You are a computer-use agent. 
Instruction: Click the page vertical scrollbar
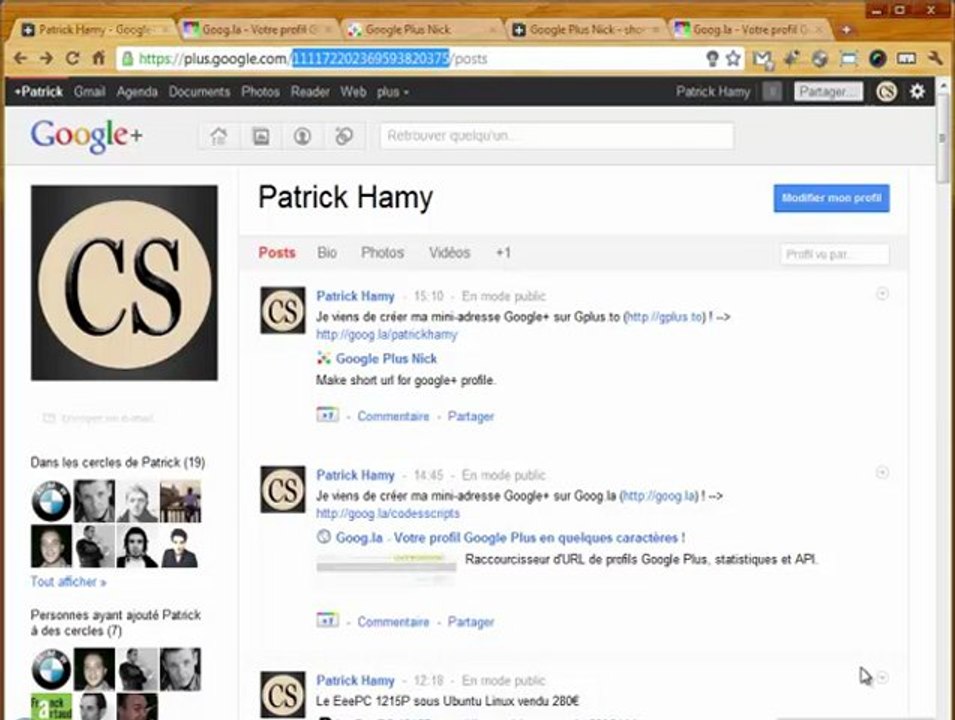(x=943, y=396)
